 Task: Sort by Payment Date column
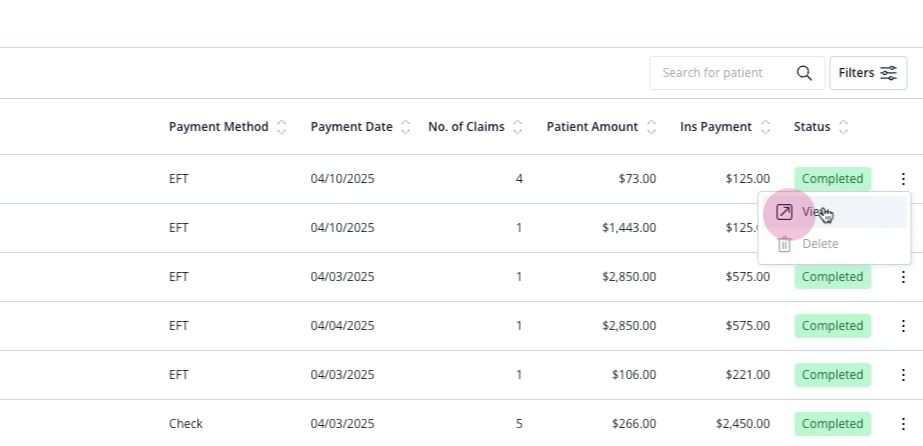pos(405,127)
